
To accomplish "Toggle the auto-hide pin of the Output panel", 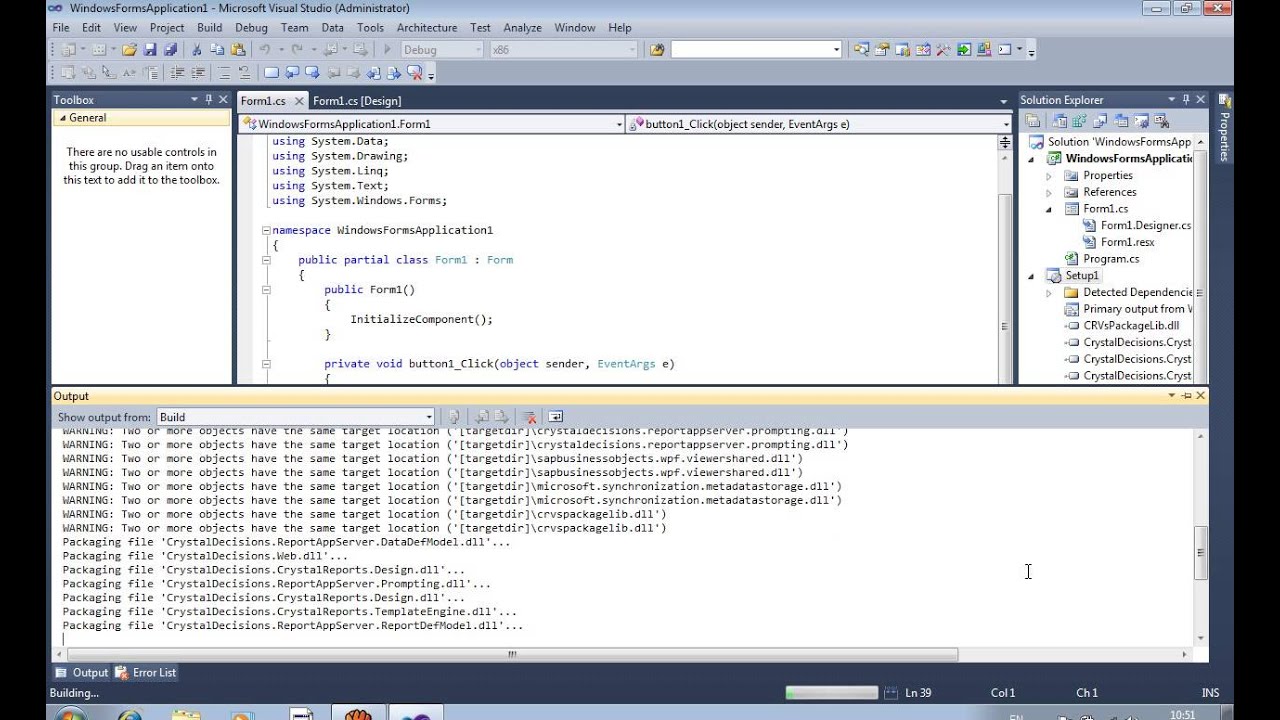I will [1186, 396].
